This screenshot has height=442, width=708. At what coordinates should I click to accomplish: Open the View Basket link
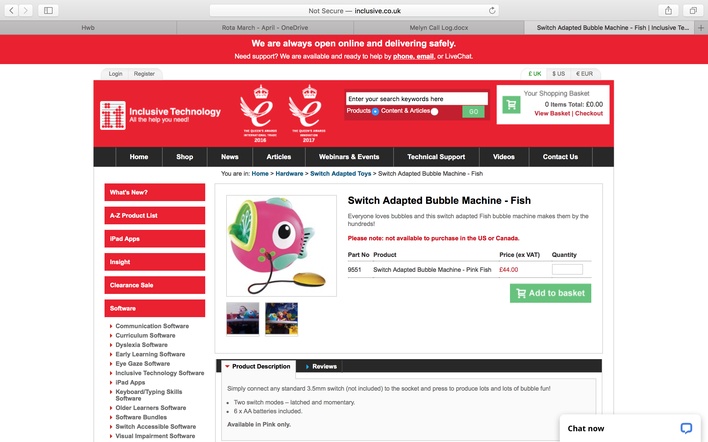click(552, 113)
